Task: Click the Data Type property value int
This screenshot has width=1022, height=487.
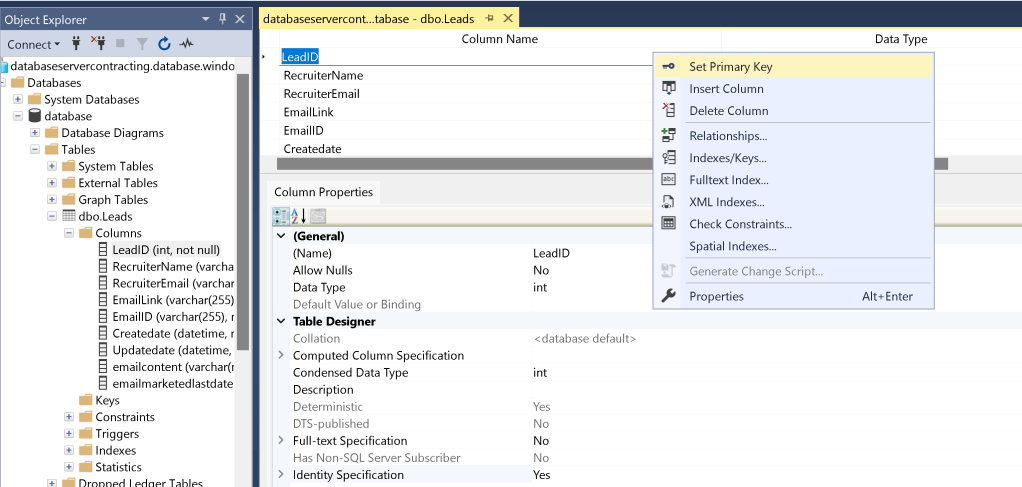Action: 540,287
